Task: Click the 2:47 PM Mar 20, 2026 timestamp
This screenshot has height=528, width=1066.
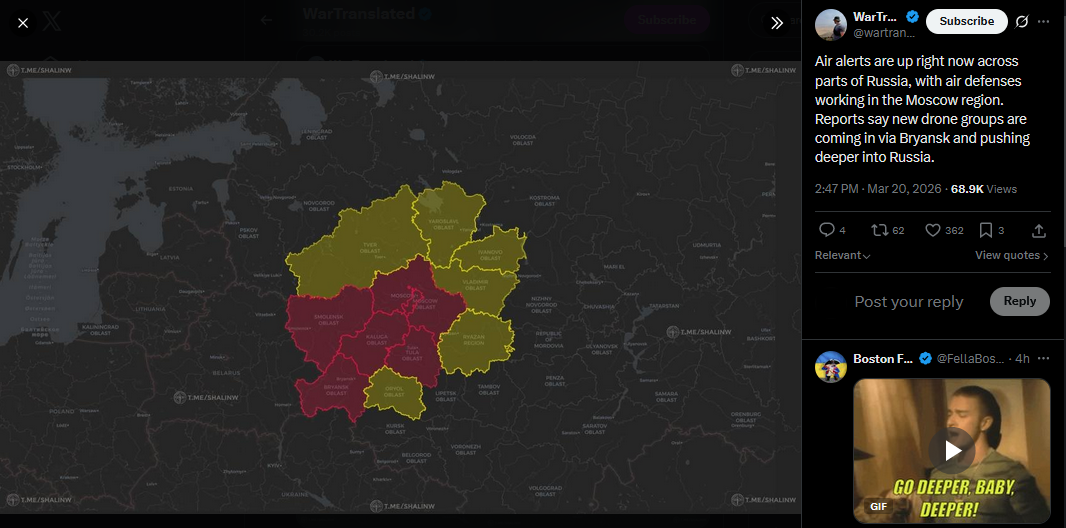Action: pos(878,189)
